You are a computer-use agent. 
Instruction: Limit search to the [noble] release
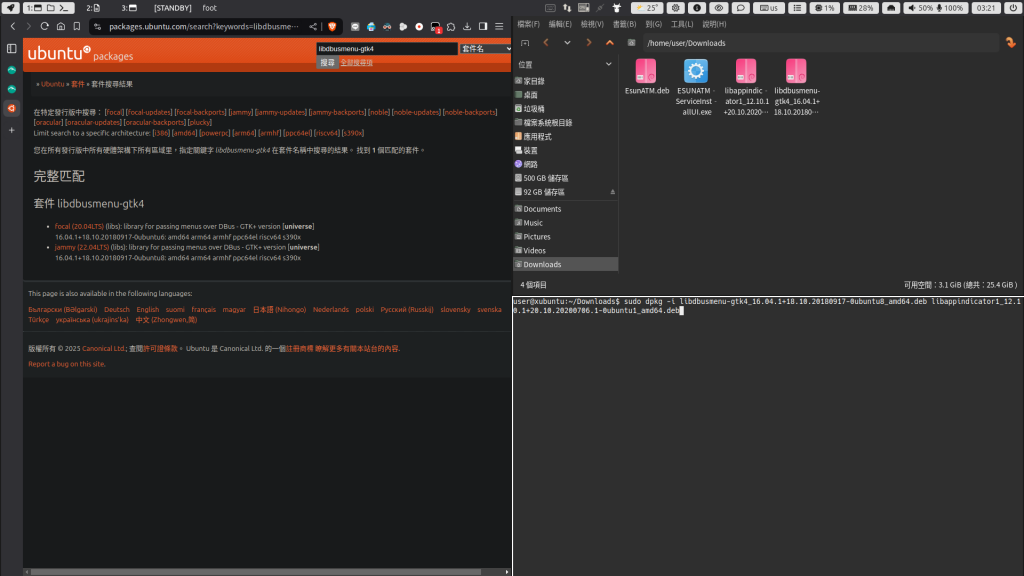point(379,112)
